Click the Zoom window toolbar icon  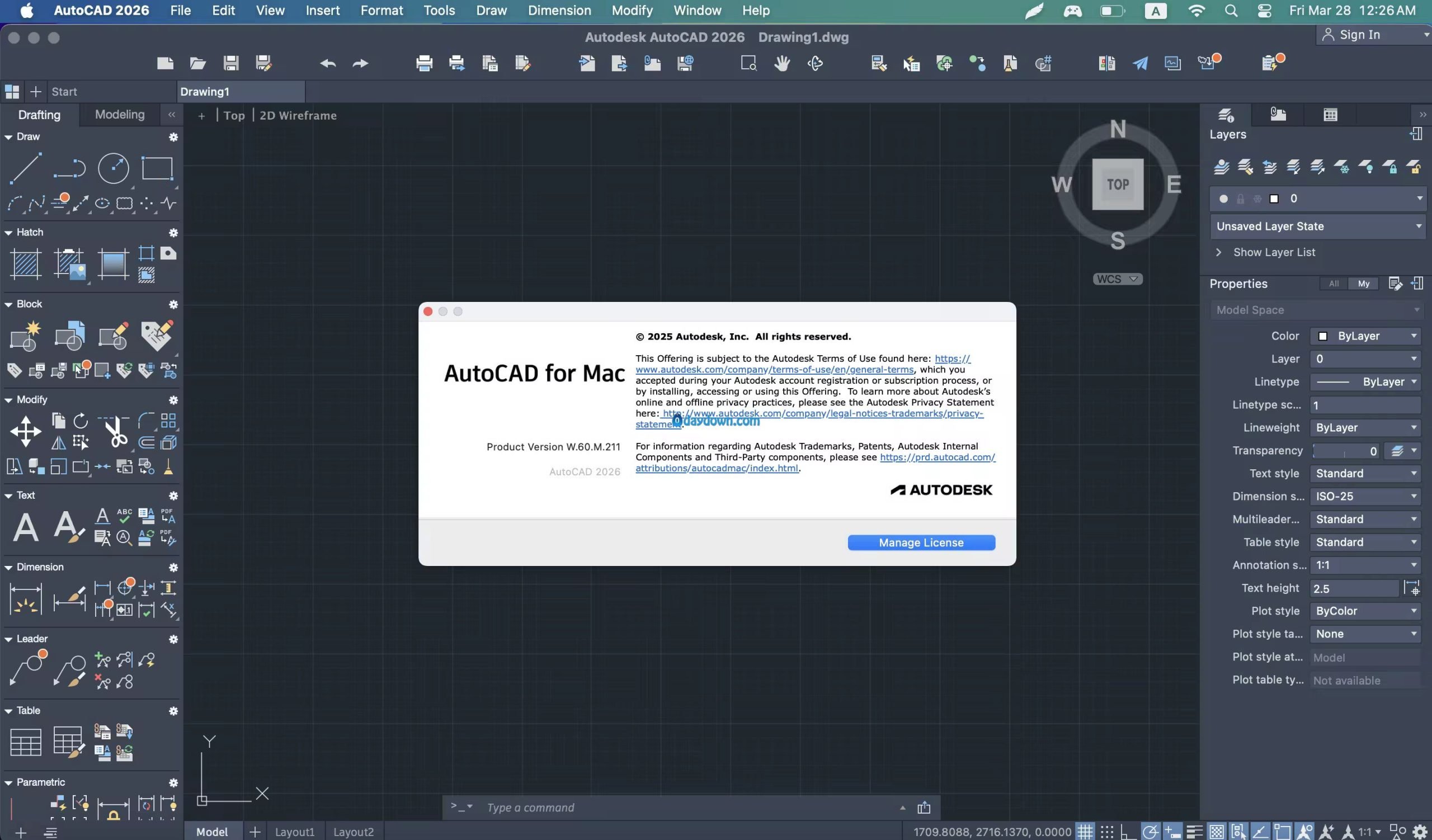pos(748,63)
